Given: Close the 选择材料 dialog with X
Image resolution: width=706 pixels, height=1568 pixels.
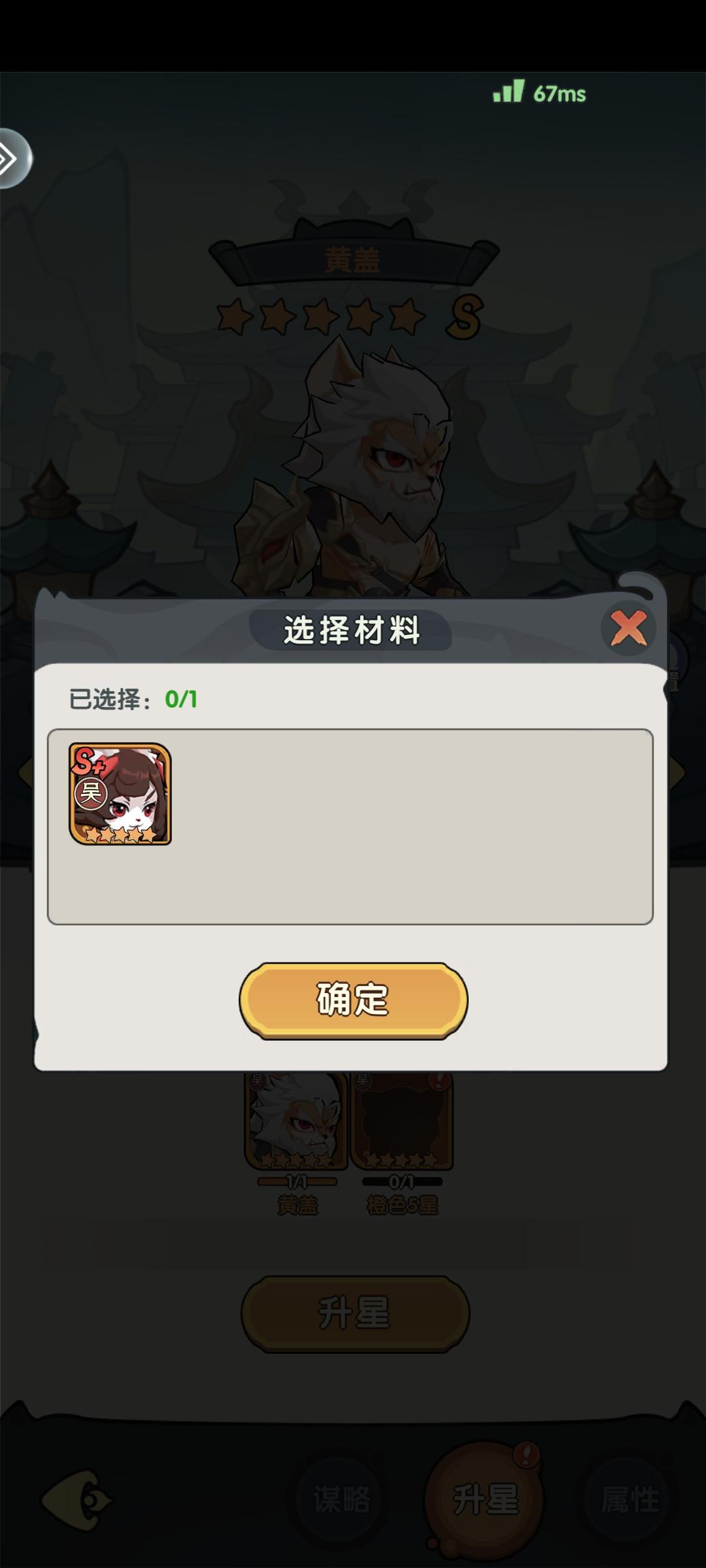Looking at the screenshot, I should [628, 628].
